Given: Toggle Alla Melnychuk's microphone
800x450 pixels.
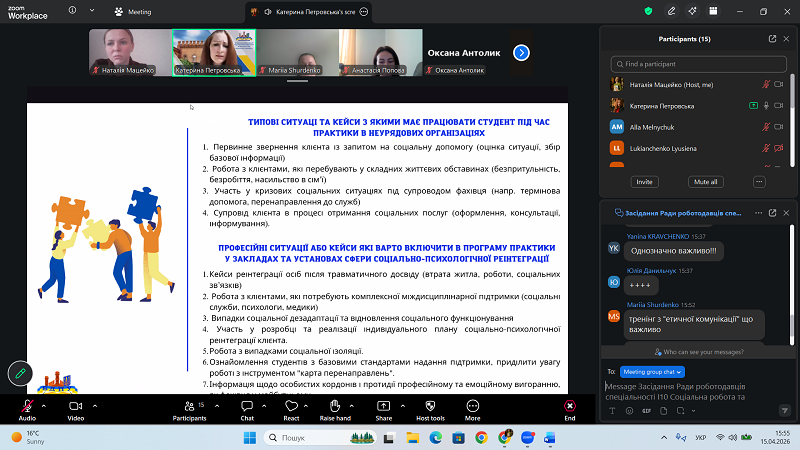Looking at the screenshot, I should [x=766, y=127].
